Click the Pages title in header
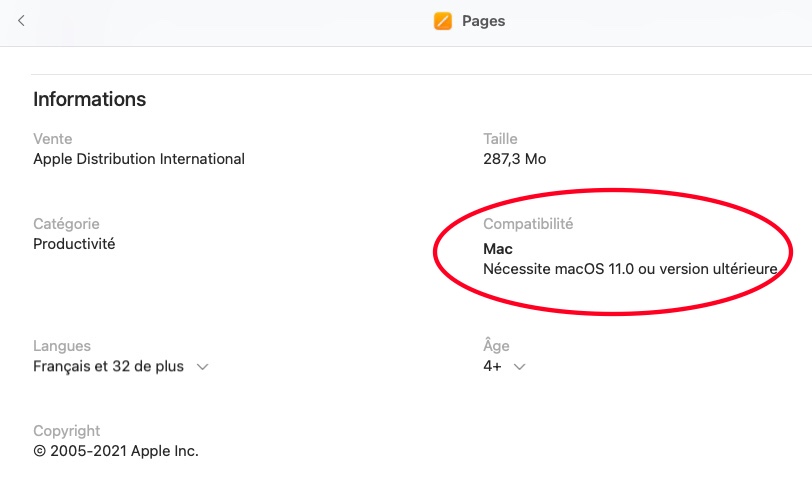This screenshot has height=480, width=812. tap(483, 21)
